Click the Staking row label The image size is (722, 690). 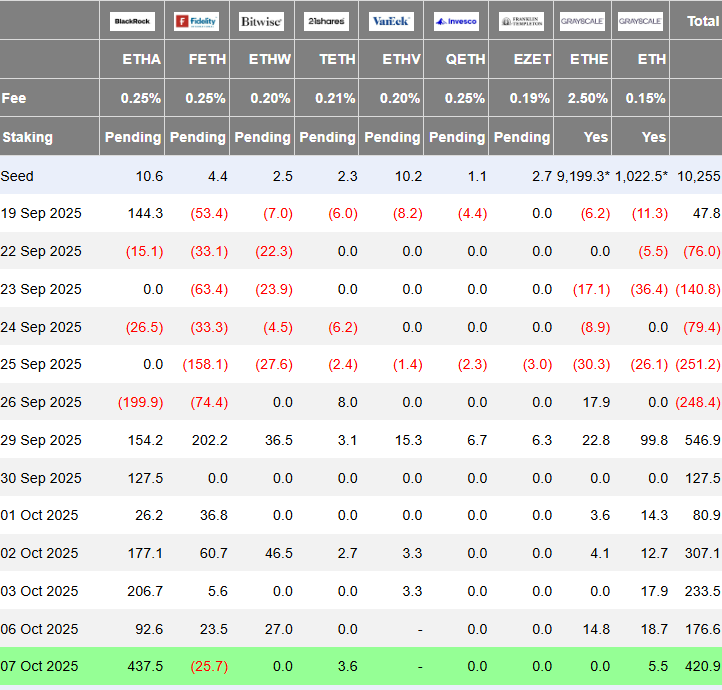tap(28, 137)
